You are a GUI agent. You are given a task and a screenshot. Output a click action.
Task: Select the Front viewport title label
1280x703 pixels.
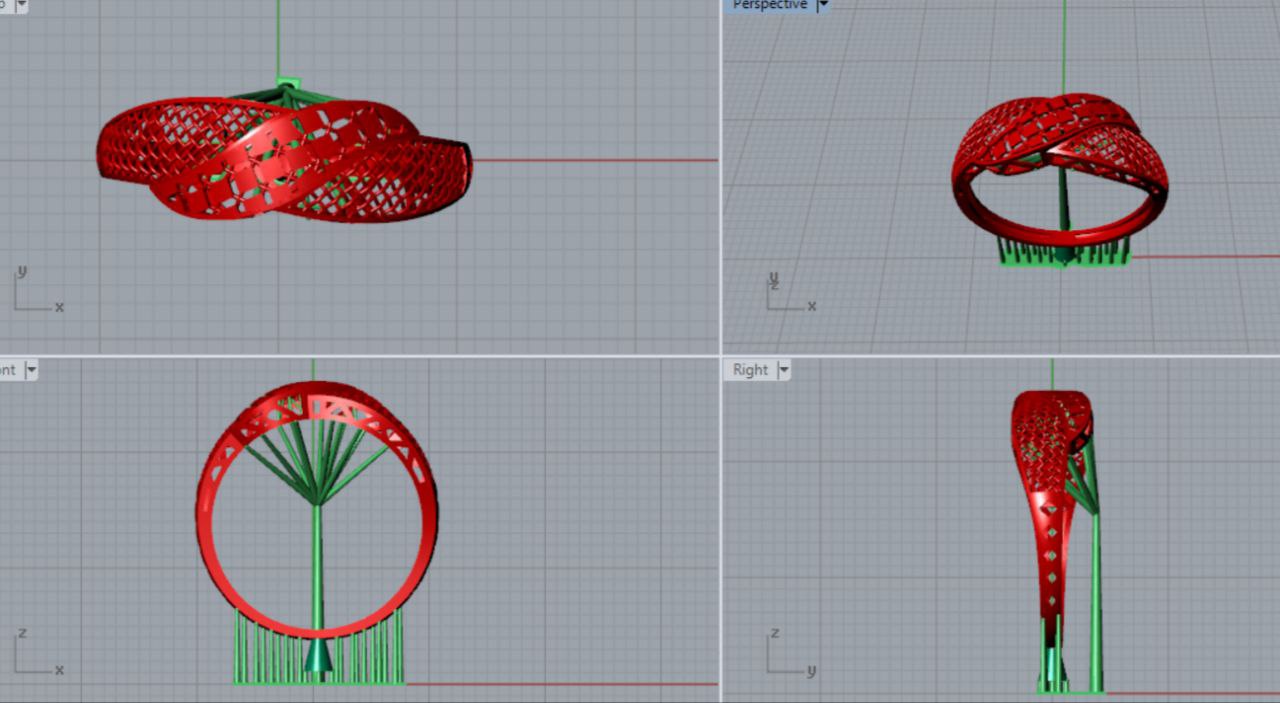coord(8,370)
